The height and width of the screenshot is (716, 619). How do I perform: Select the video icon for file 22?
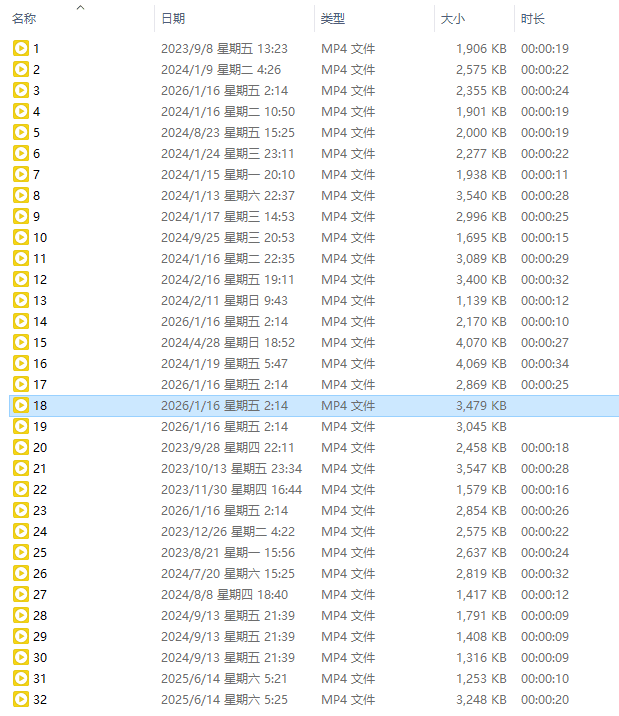click(20, 489)
